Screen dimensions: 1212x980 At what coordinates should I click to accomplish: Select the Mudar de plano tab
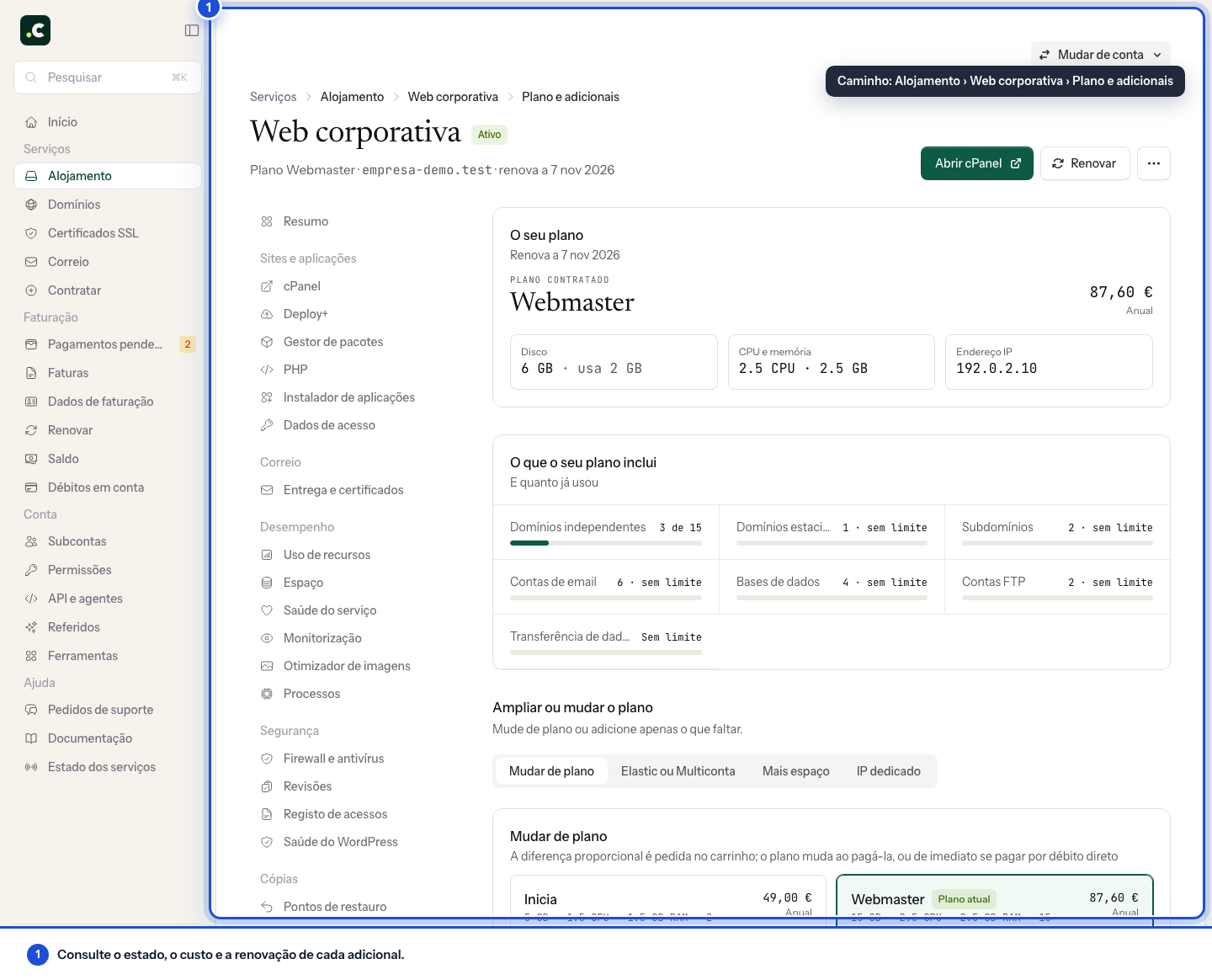[551, 771]
